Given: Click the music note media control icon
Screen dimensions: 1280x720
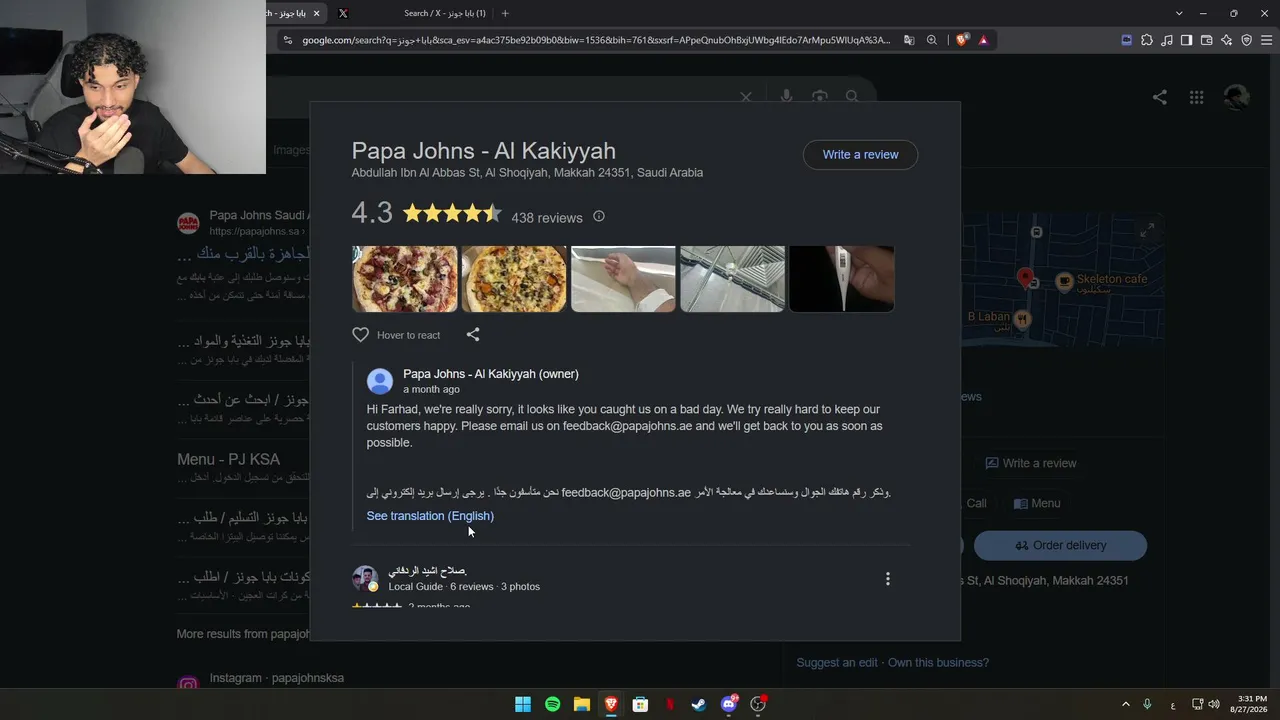Looking at the screenshot, I should (1167, 40).
